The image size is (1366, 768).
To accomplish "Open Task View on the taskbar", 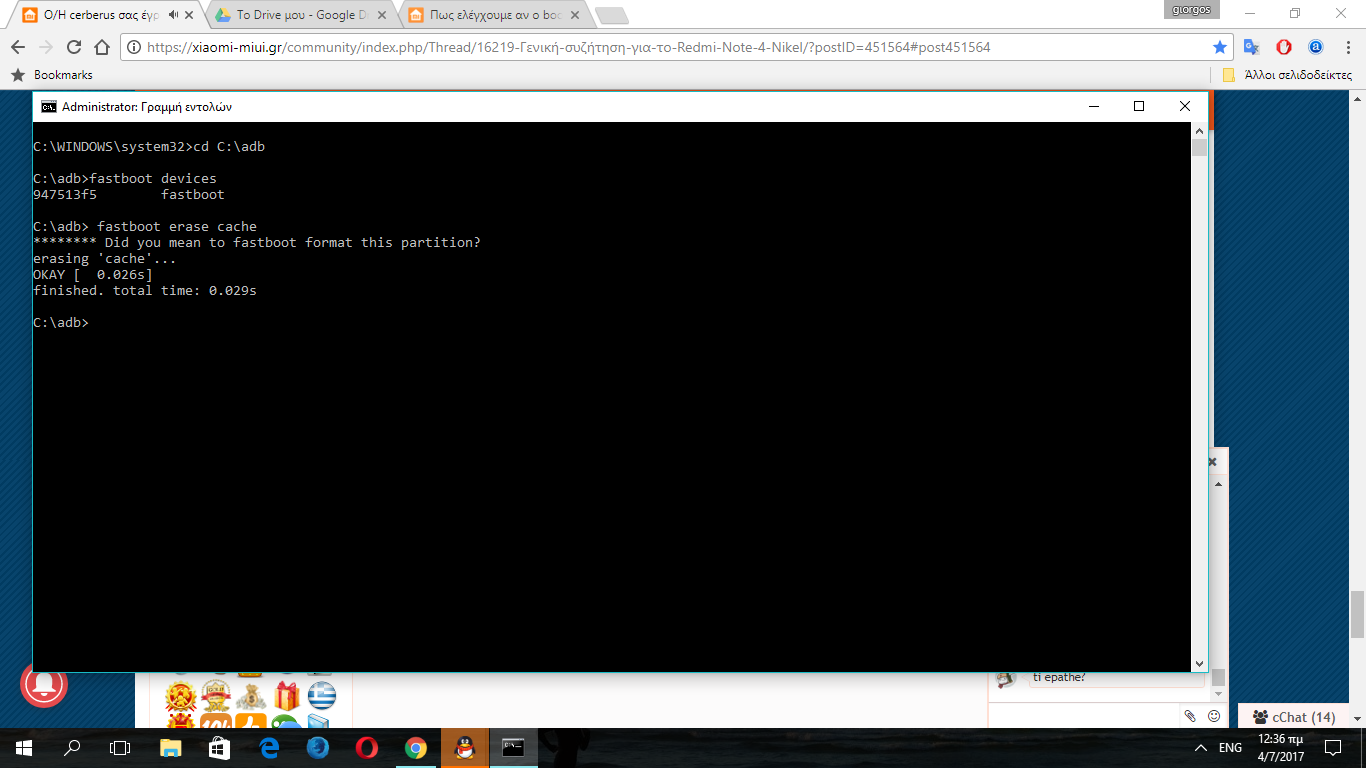I will [120, 747].
